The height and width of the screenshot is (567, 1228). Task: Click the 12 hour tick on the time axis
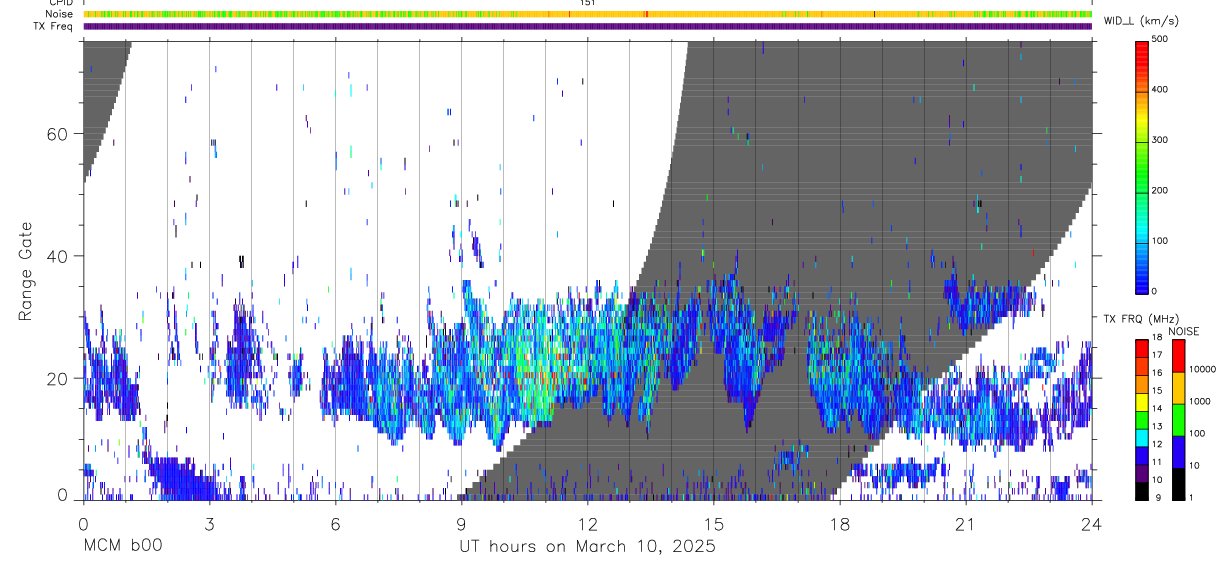pos(587,523)
